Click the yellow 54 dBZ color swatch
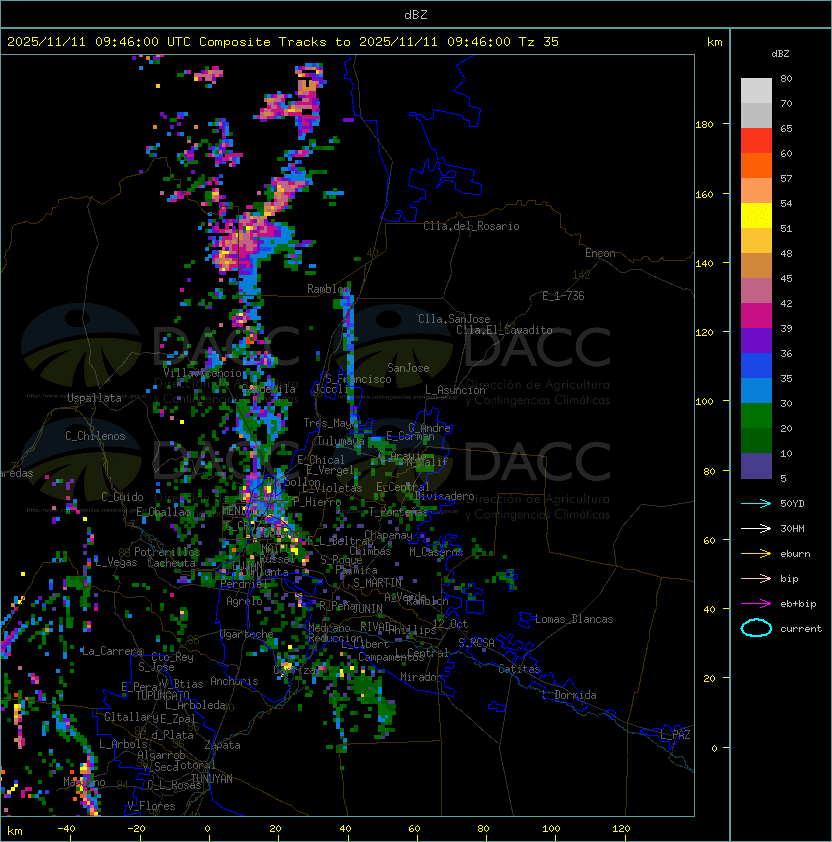 click(756, 215)
